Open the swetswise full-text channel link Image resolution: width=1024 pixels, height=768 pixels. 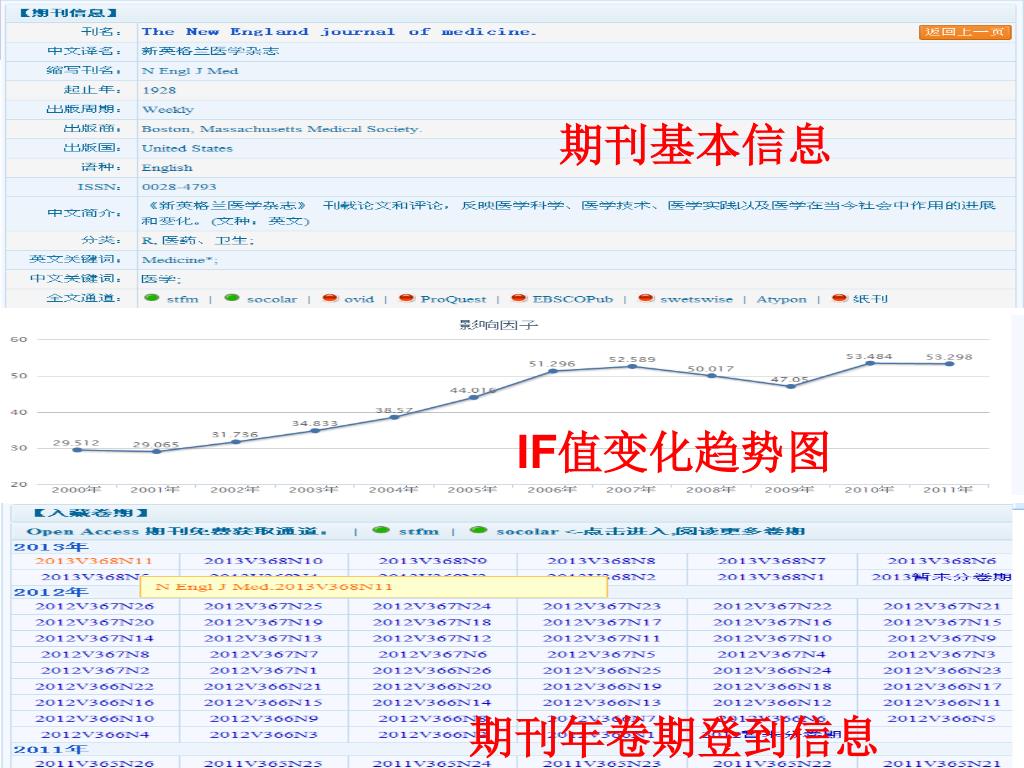[x=696, y=299]
